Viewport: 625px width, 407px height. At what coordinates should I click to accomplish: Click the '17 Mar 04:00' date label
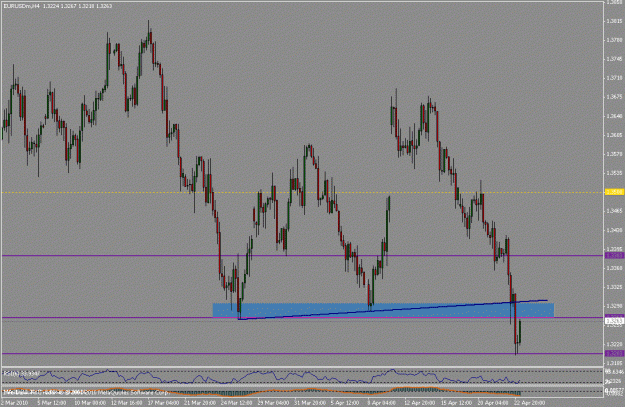click(165, 403)
